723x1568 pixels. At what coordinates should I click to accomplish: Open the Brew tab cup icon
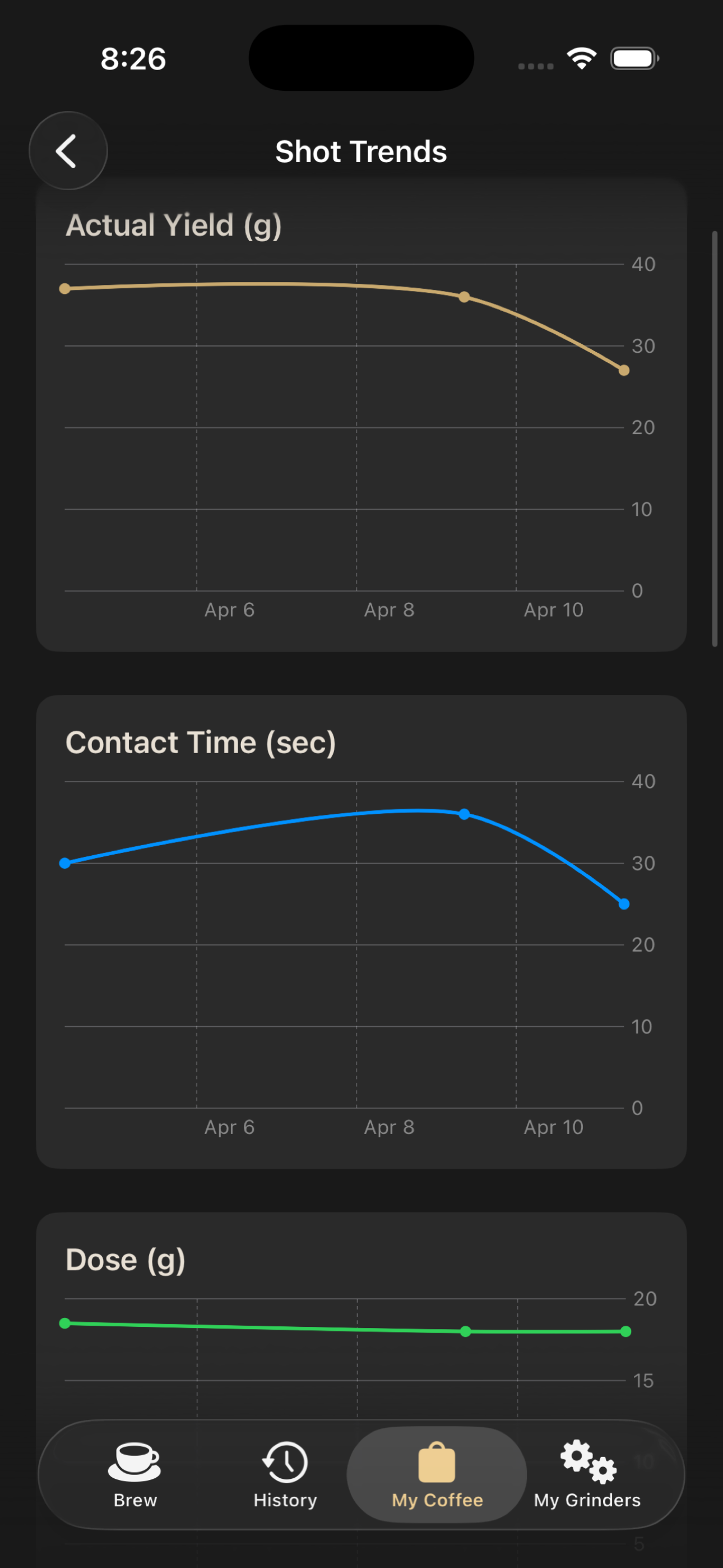tap(135, 1461)
